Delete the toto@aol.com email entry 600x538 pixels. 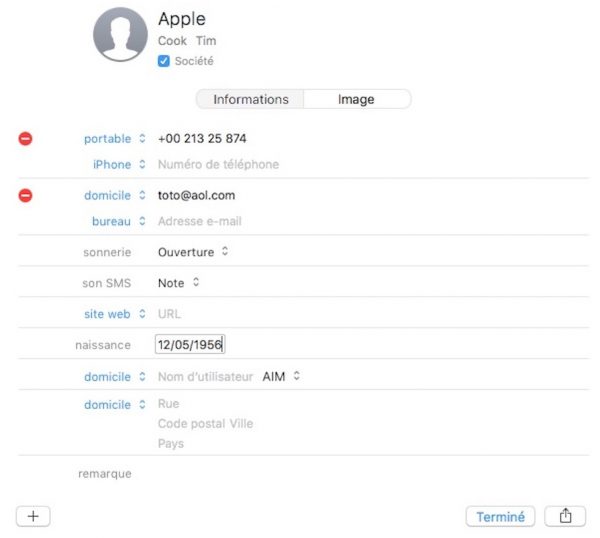[26, 196]
